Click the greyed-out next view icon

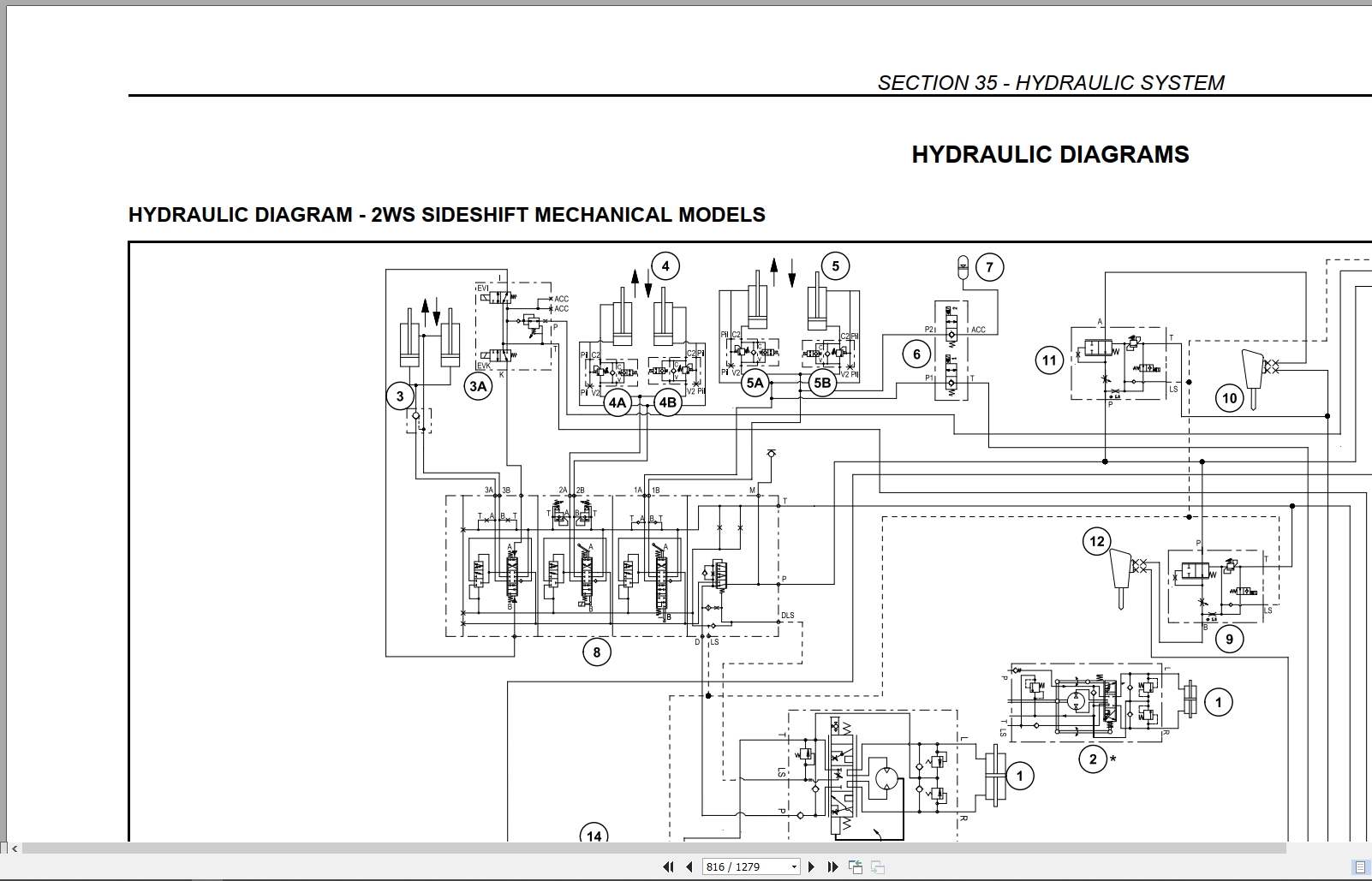[x=876, y=867]
